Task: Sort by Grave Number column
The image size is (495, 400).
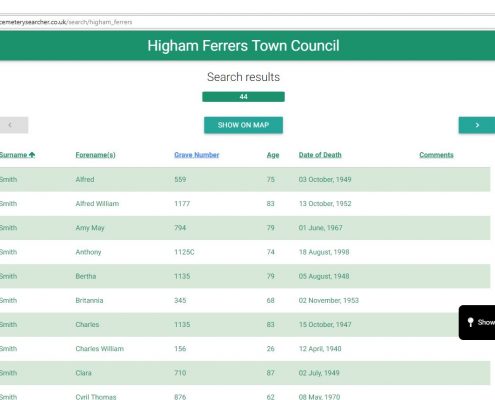Action: coord(197,155)
